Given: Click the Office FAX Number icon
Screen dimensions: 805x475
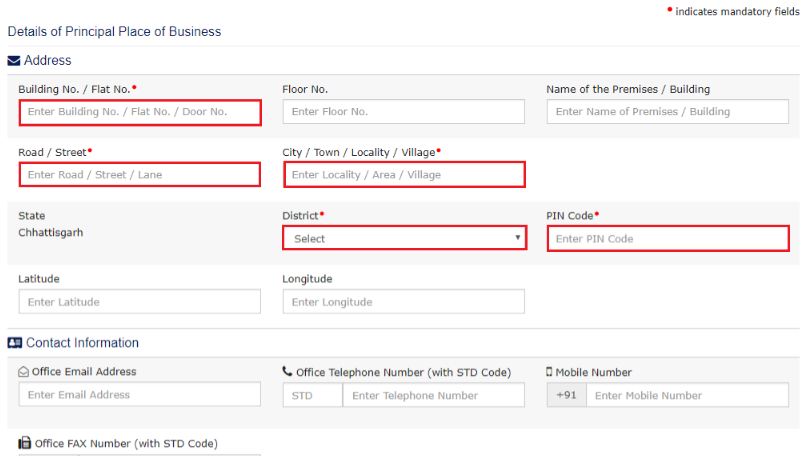Looking at the screenshot, I should pos(24,443).
